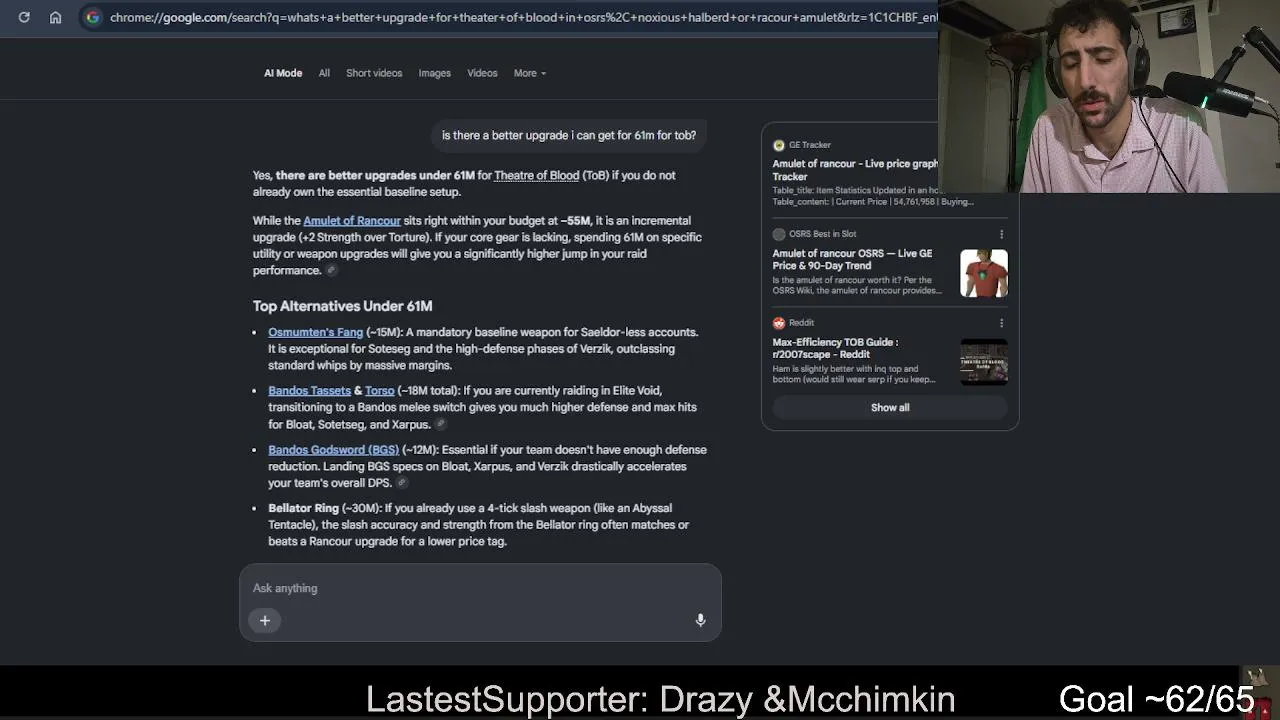This screenshot has height=720, width=1280.
Task: Start voice input with the microphone
Action: pos(700,621)
